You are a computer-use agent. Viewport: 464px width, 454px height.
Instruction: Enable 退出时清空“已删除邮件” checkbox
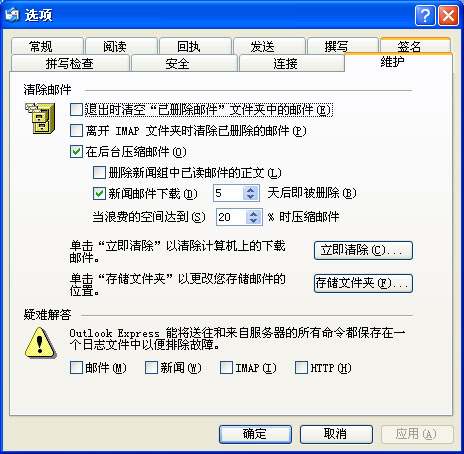pyautogui.click(x=76, y=110)
